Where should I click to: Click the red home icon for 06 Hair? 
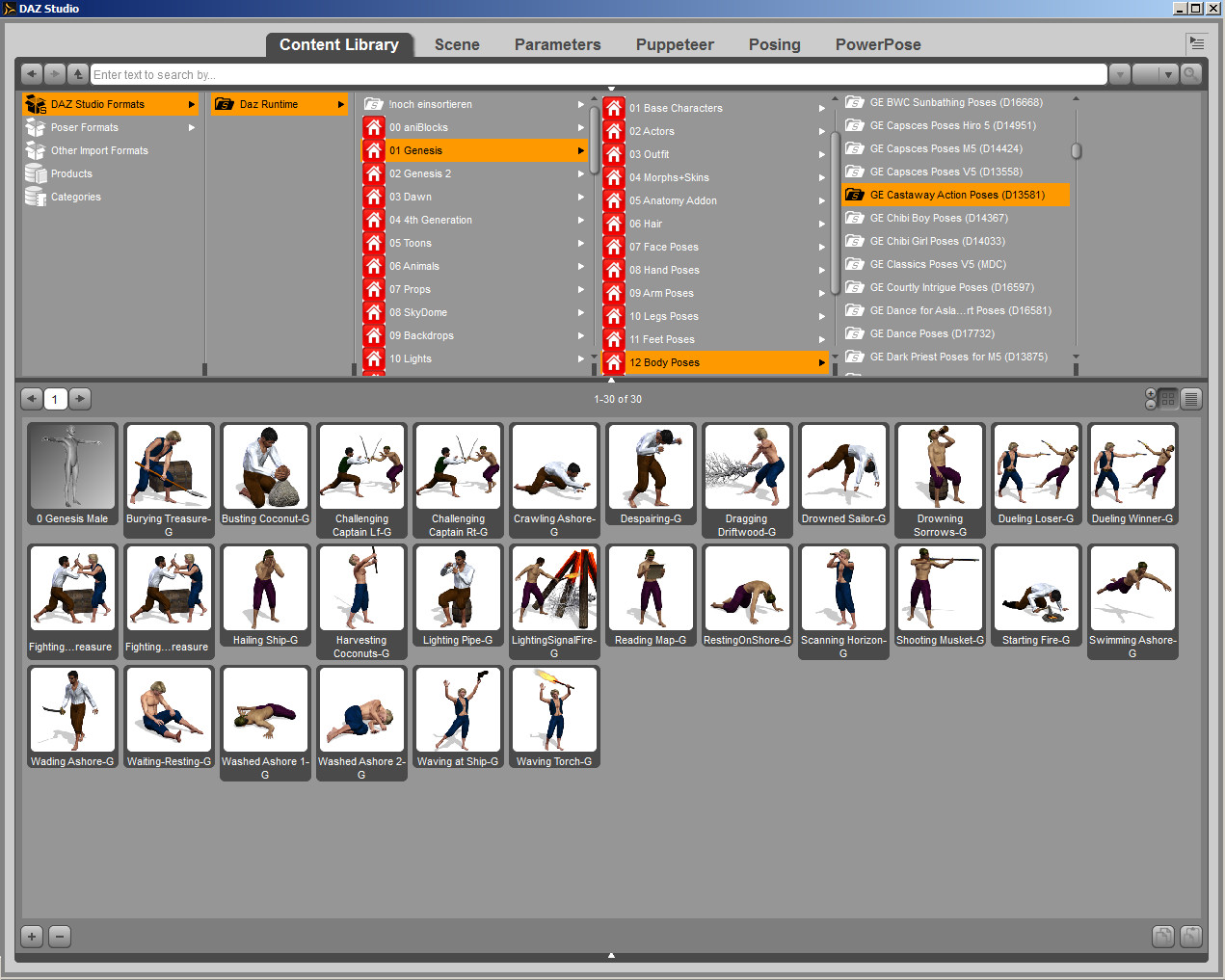614,224
